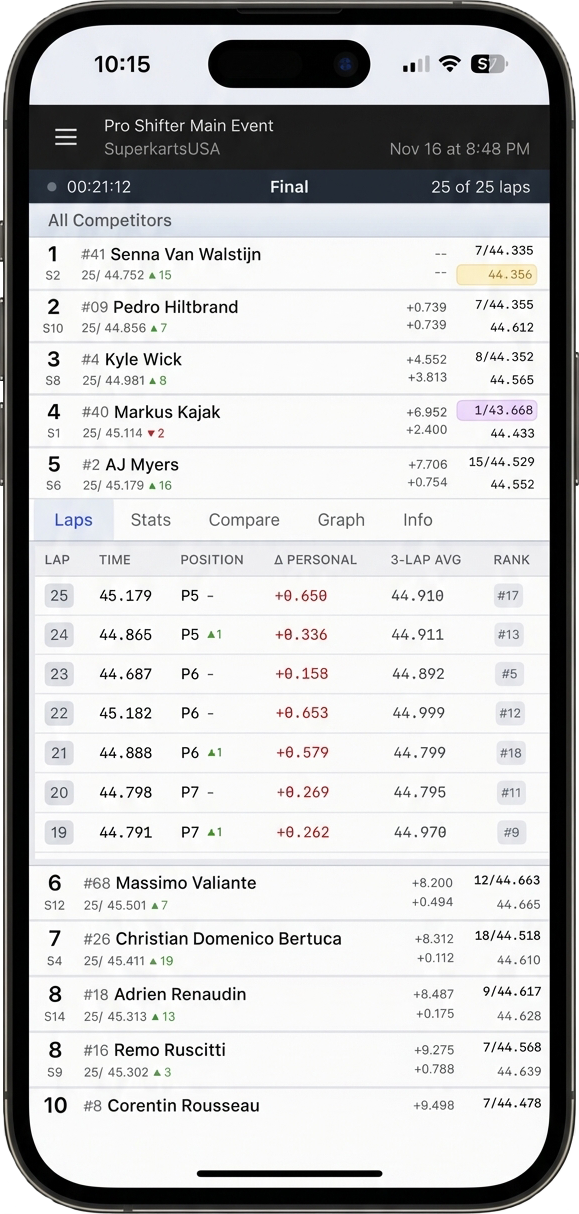Open the Graph tab
Screen dimensions: 579x1214
tap(341, 519)
